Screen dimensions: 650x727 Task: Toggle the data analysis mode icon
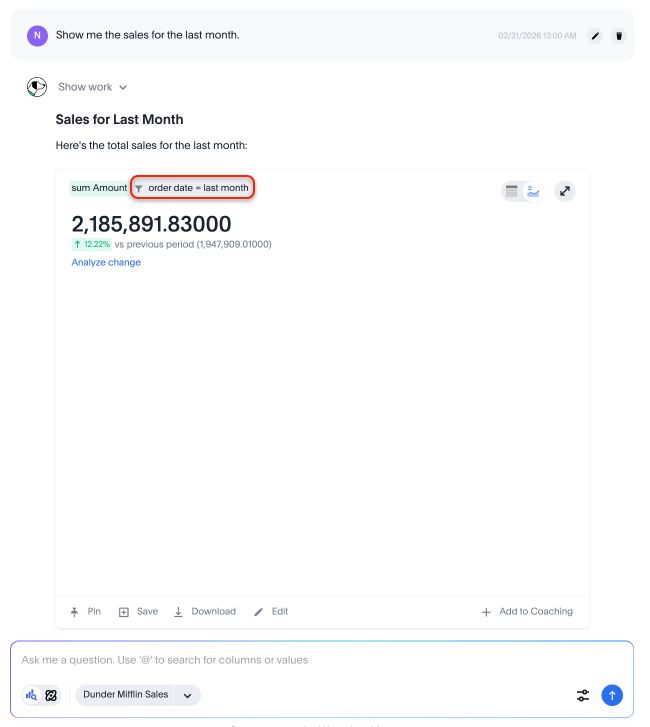point(31,695)
